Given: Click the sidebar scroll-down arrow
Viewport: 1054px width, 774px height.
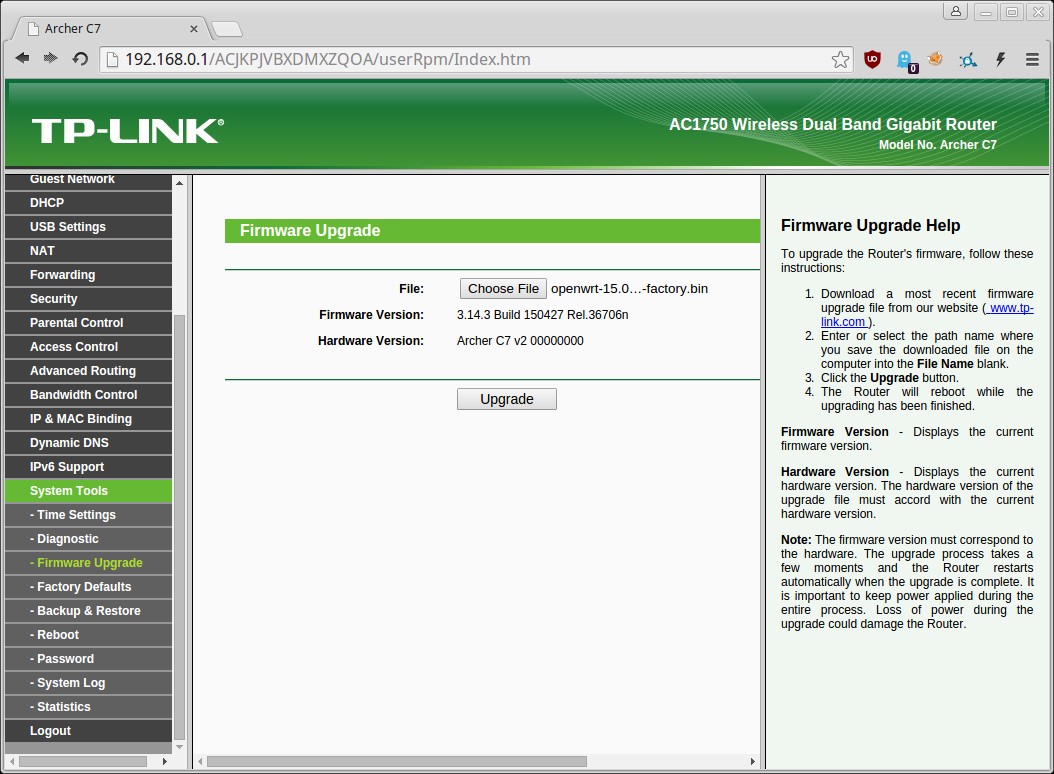Looking at the screenshot, I should [179, 746].
